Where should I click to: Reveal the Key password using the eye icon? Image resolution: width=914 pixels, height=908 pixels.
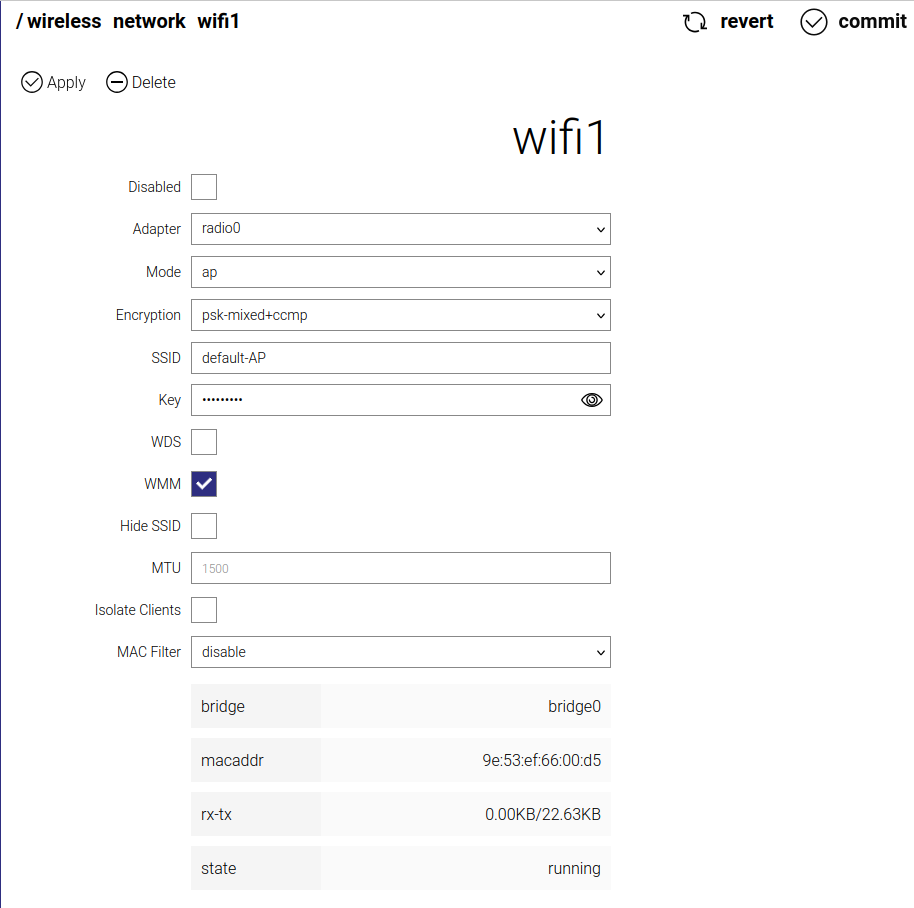tap(591, 399)
